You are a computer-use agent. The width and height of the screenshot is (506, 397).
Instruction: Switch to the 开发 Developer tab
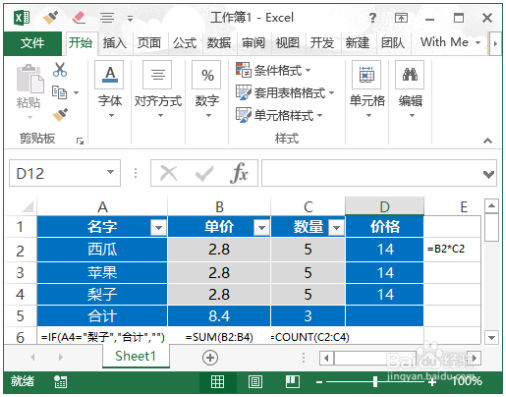[x=322, y=43]
